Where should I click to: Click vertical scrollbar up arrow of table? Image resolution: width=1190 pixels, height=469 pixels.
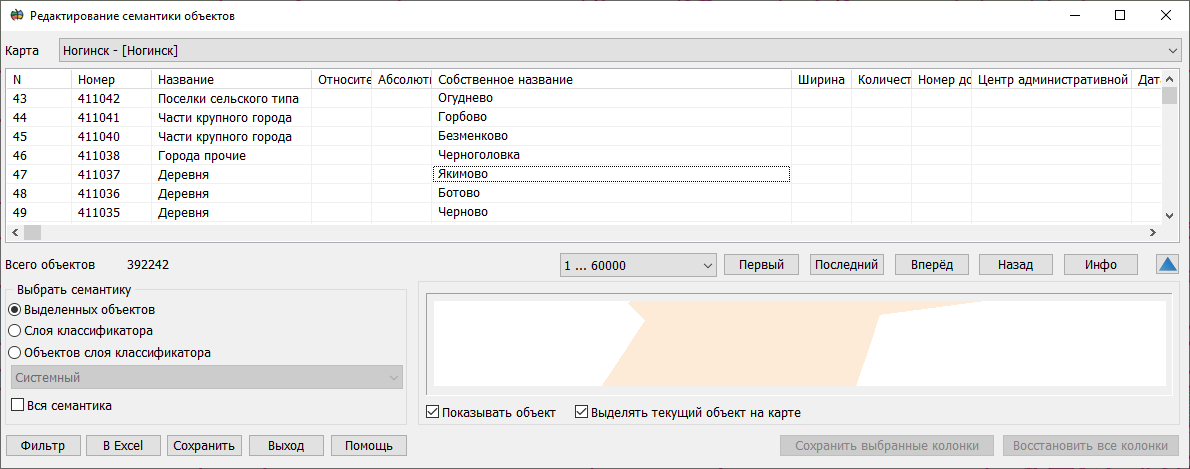pos(1170,79)
